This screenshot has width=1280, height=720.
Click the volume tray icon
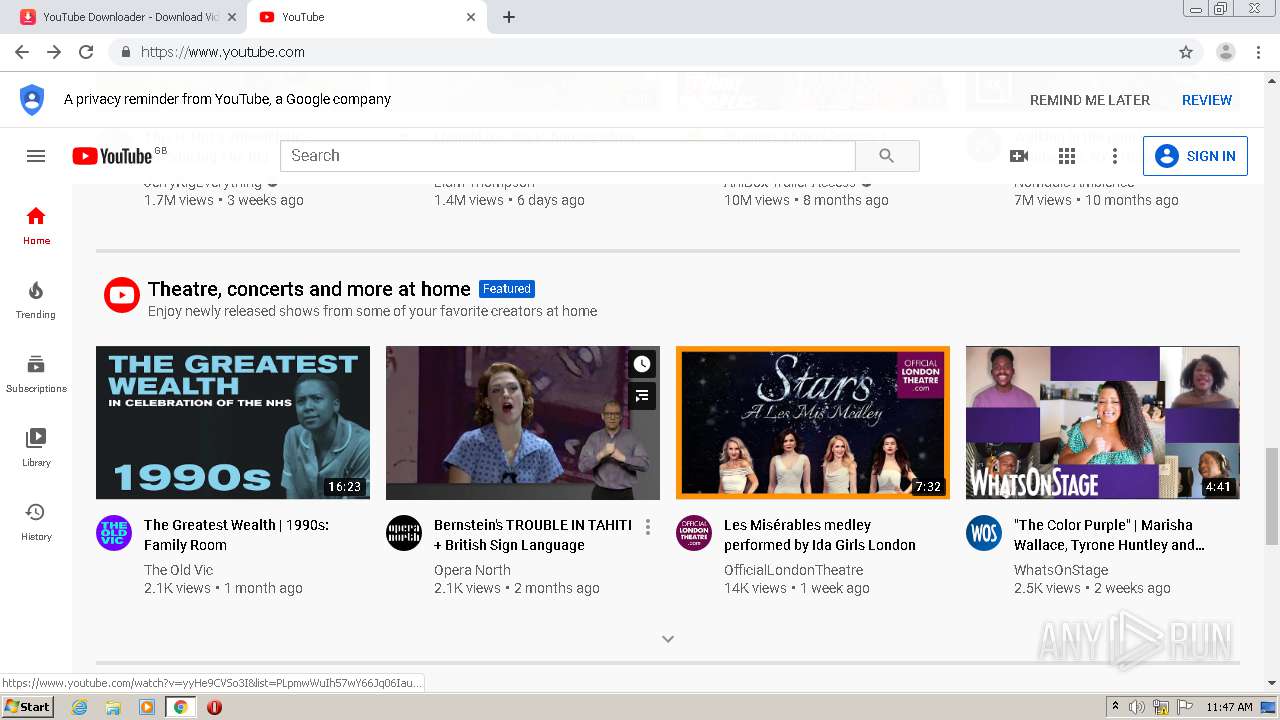(1137, 707)
